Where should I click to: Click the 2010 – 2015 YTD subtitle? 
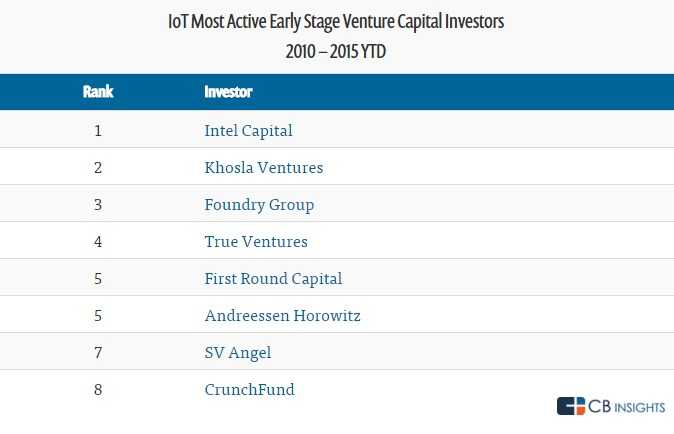coord(336,52)
